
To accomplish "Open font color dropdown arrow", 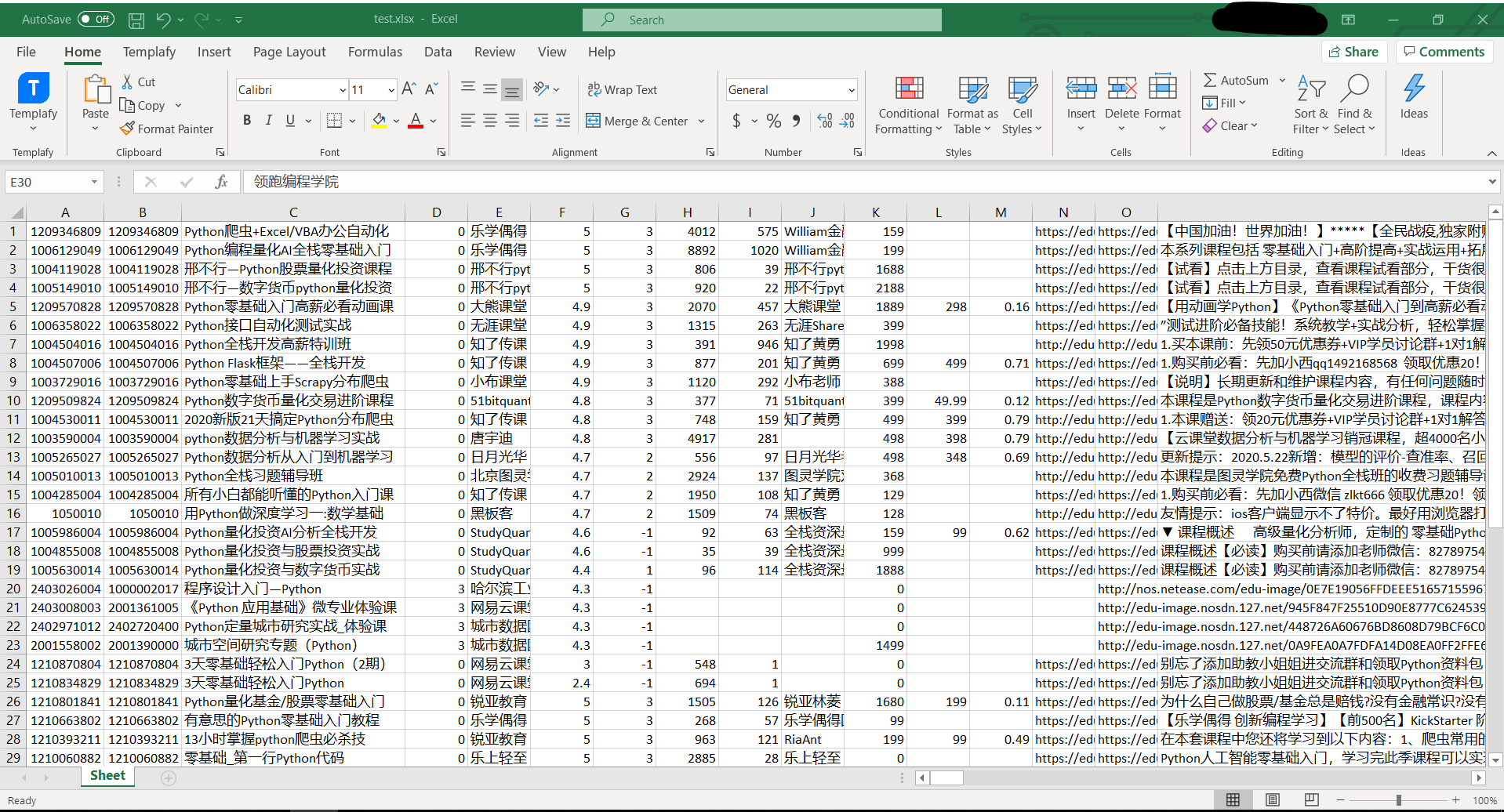I will coord(433,121).
